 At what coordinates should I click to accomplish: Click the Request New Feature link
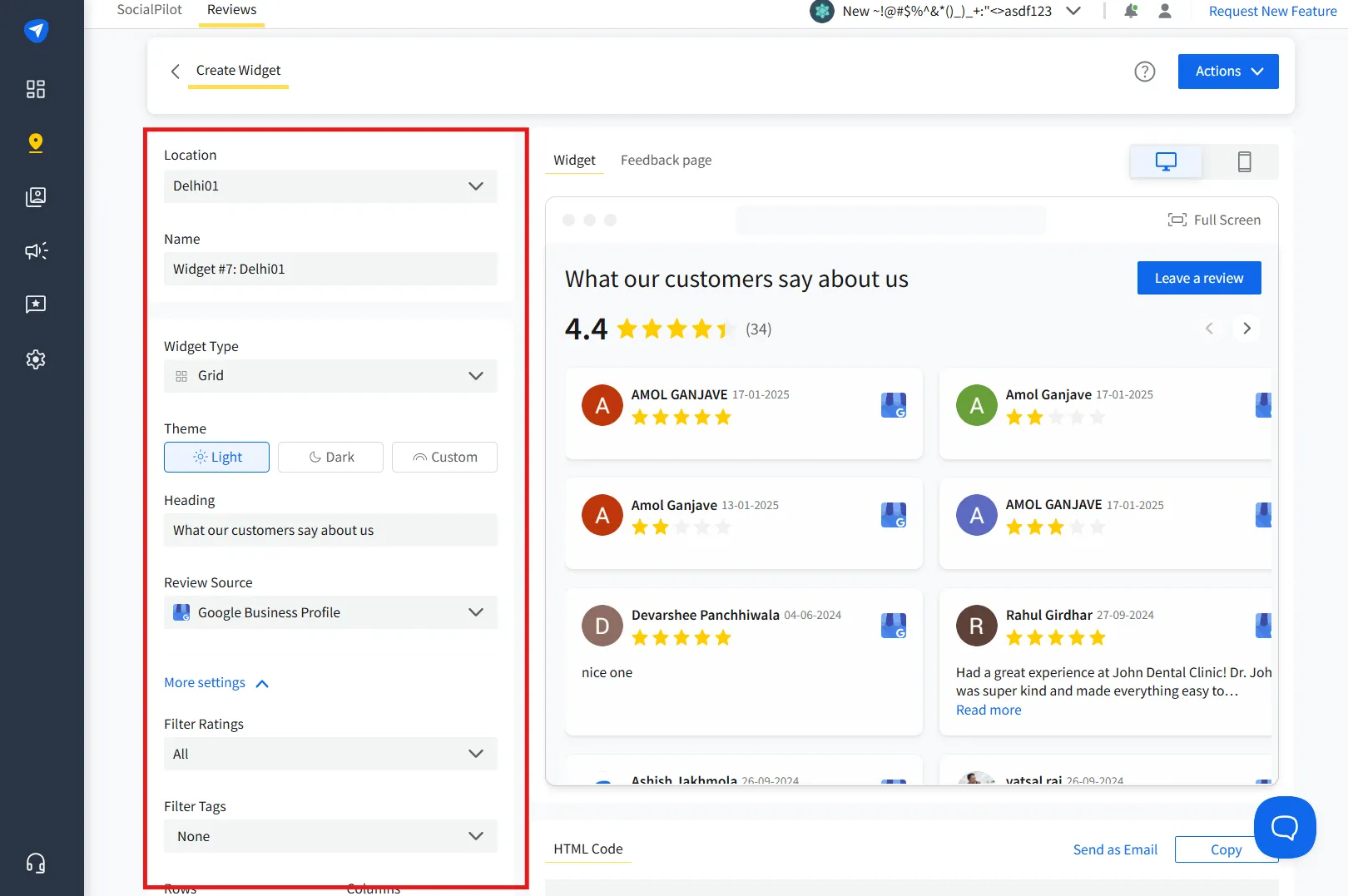point(1271,11)
